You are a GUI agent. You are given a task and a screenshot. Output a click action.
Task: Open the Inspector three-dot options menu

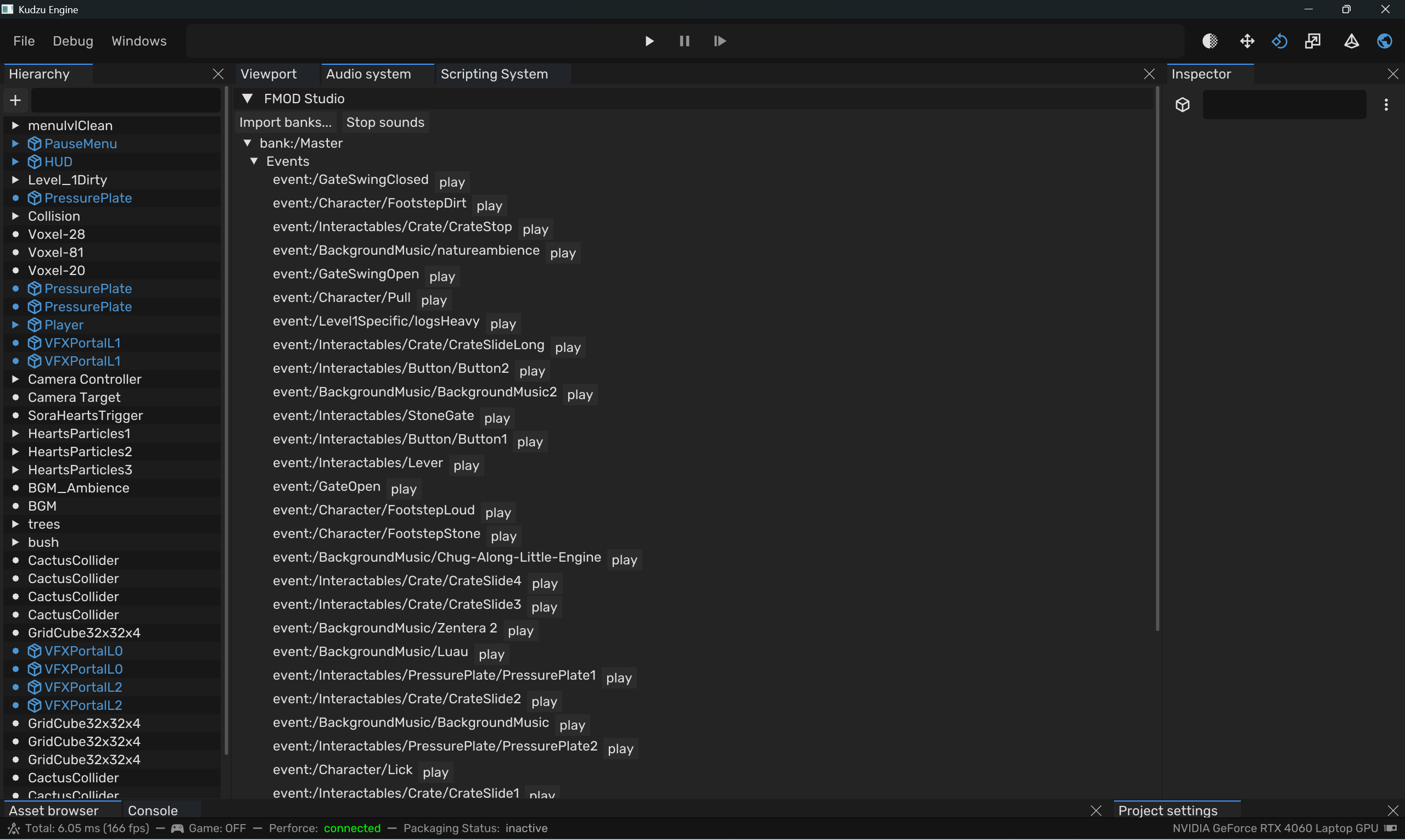1386,105
